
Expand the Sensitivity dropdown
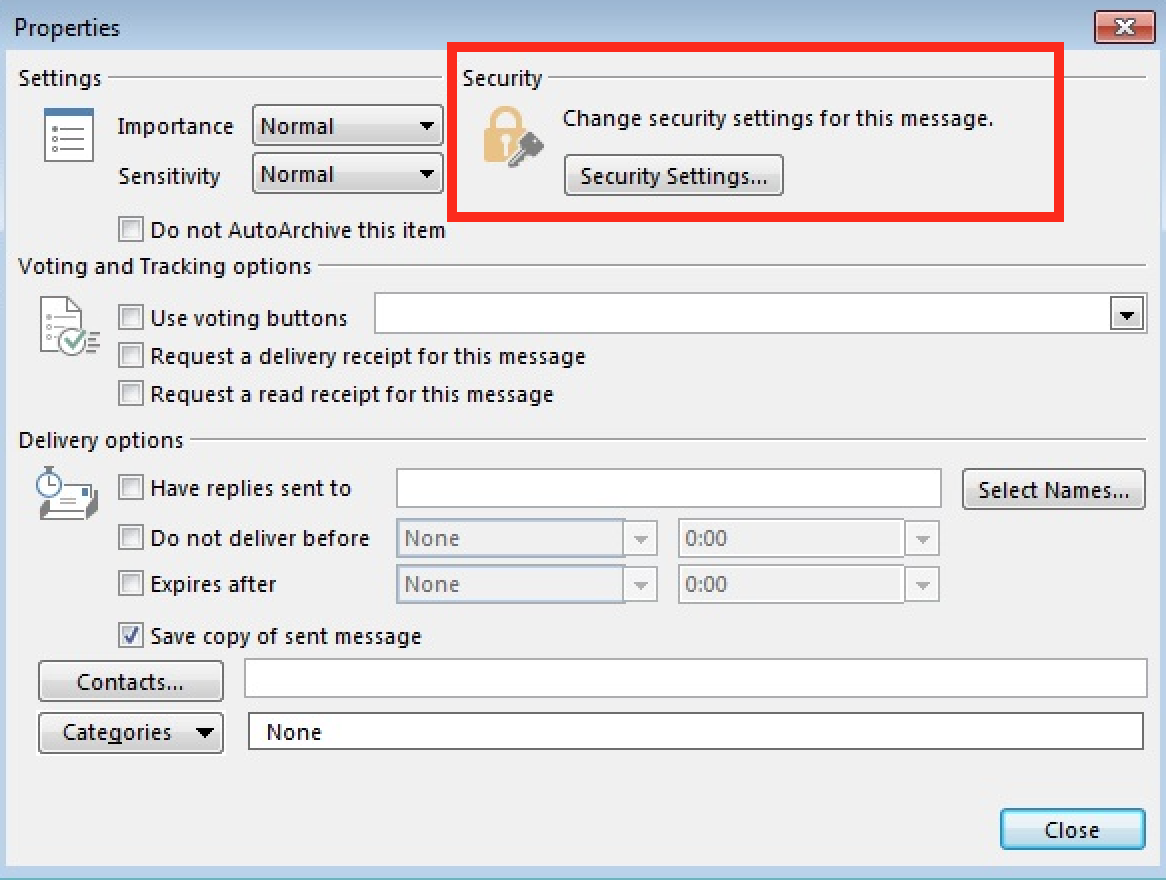point(347,175)
